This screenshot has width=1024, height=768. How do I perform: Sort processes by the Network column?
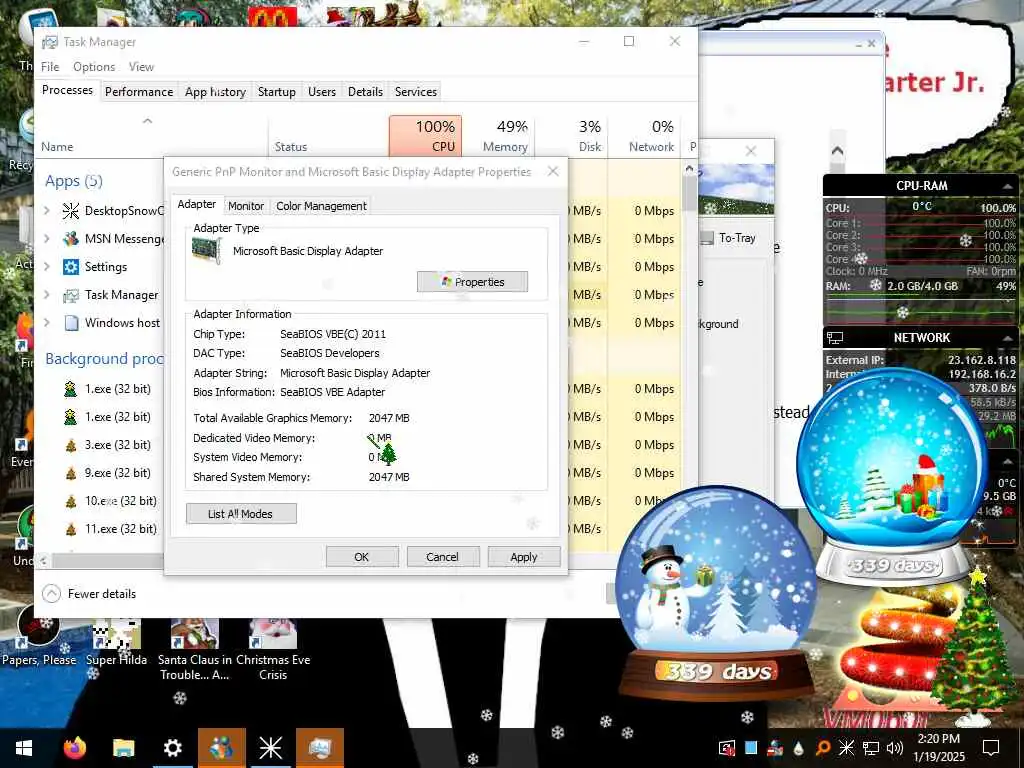[645, 136]
